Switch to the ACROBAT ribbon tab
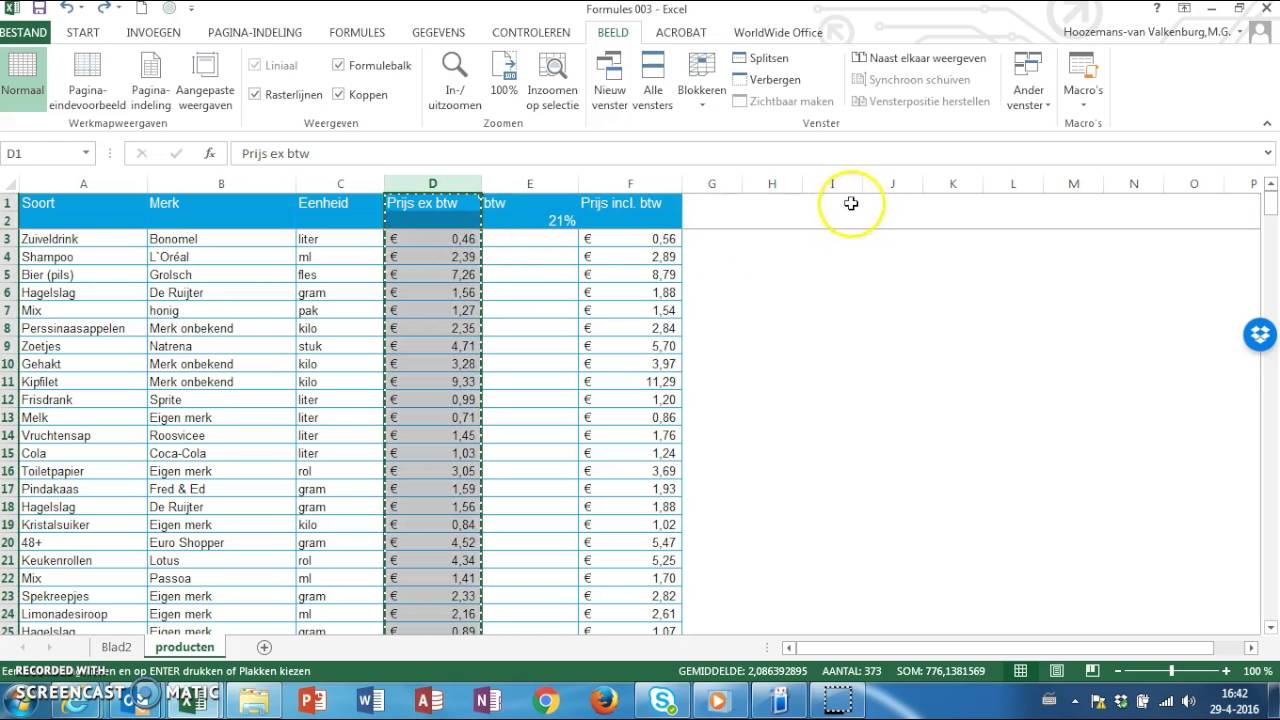Screen dimensions: 1280x720 click(681, 32)
